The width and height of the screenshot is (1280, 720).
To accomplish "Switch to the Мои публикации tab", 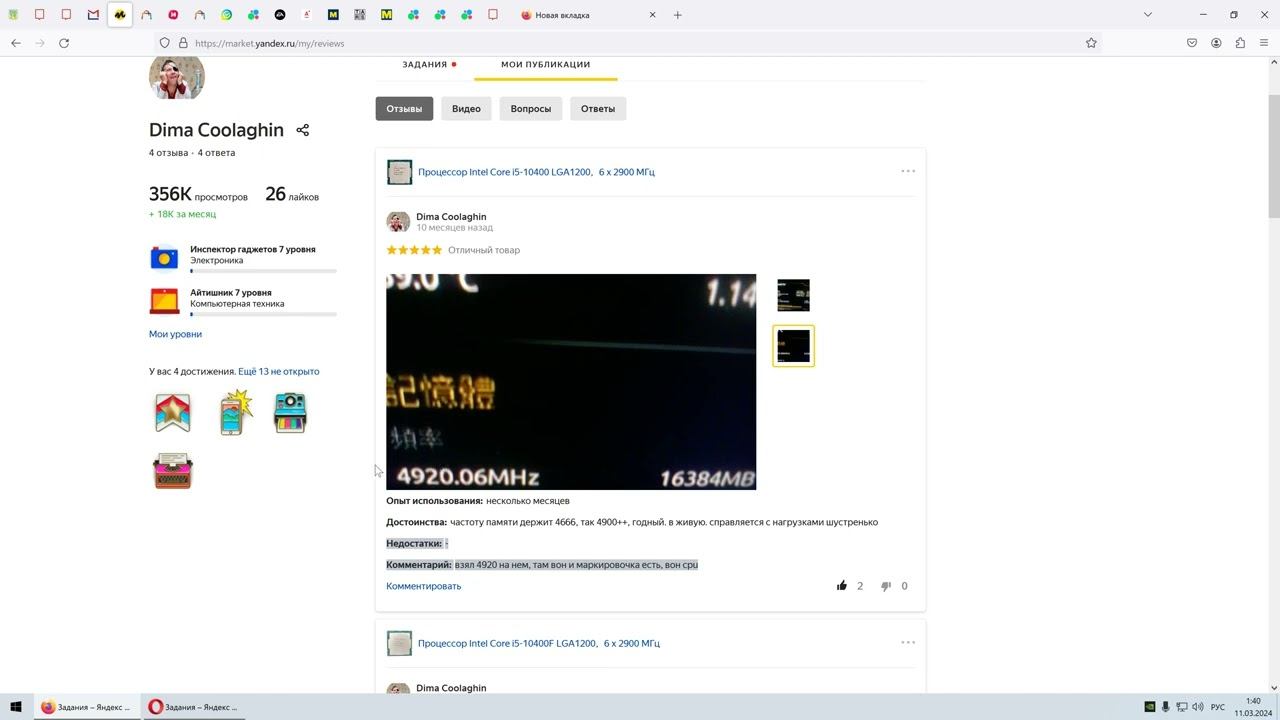I will (x=545, y=65).
